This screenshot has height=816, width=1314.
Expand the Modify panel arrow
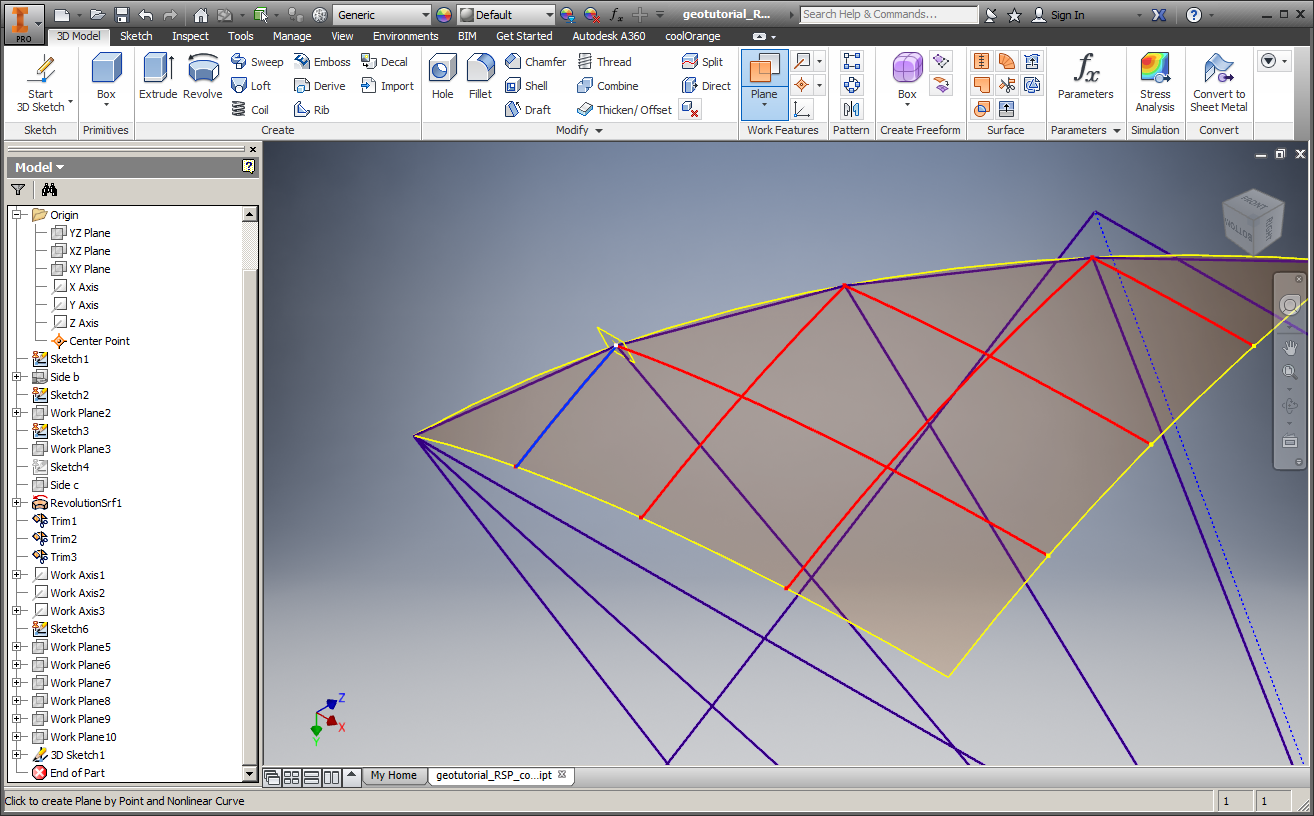600,131
